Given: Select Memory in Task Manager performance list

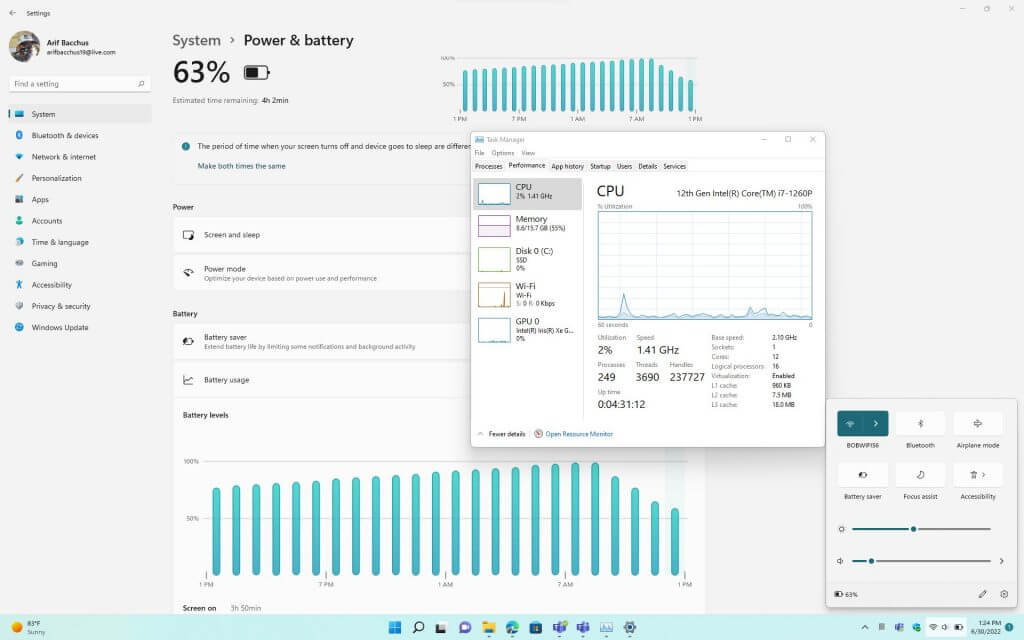Looking at the screenshot, I should (527, 225).
